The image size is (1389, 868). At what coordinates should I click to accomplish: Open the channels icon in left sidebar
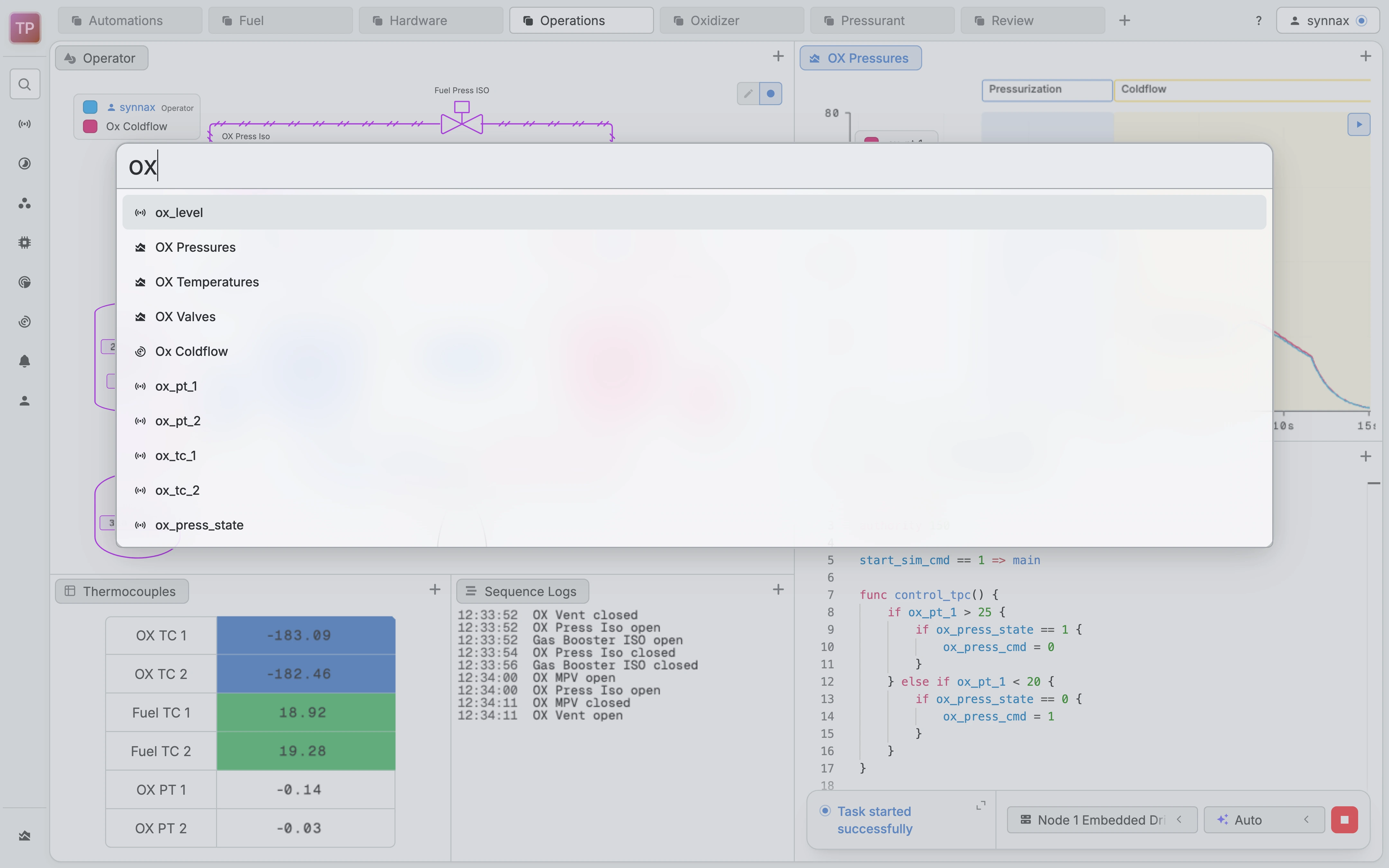pyautogui.click(x=25, y=124)
